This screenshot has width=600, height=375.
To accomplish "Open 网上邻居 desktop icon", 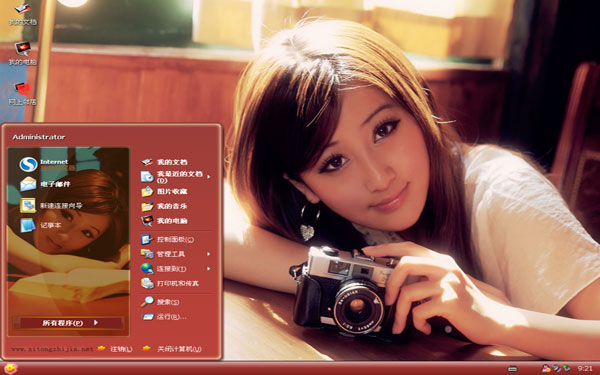I will point(23,94).
